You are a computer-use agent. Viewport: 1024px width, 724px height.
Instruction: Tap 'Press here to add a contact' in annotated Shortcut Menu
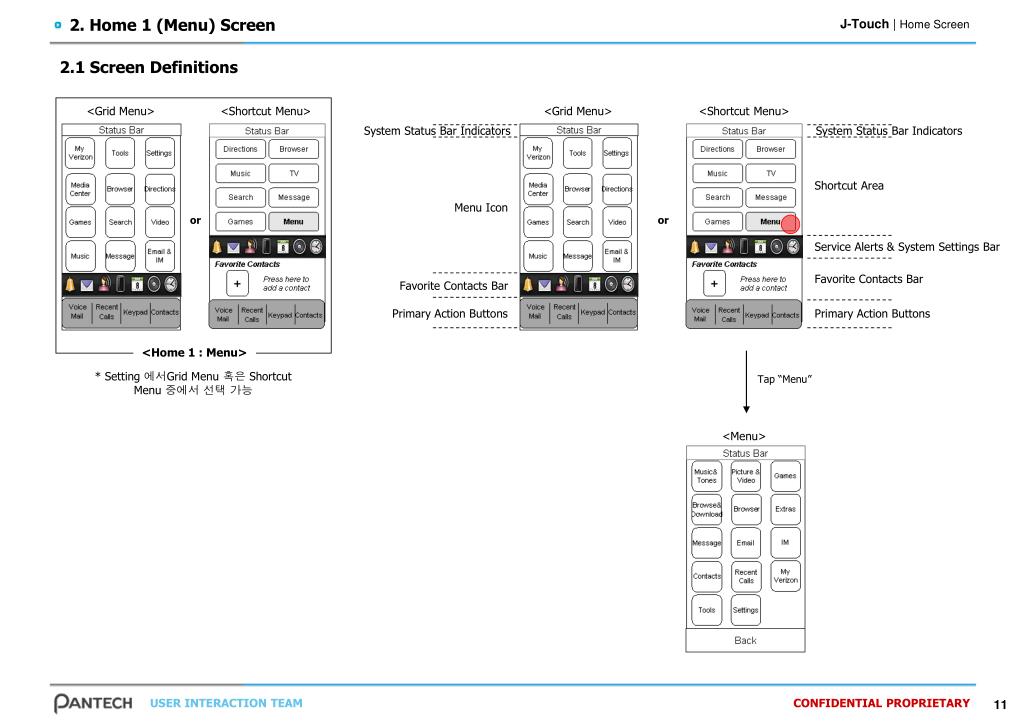pyautogui.click(x=763, y=283)
